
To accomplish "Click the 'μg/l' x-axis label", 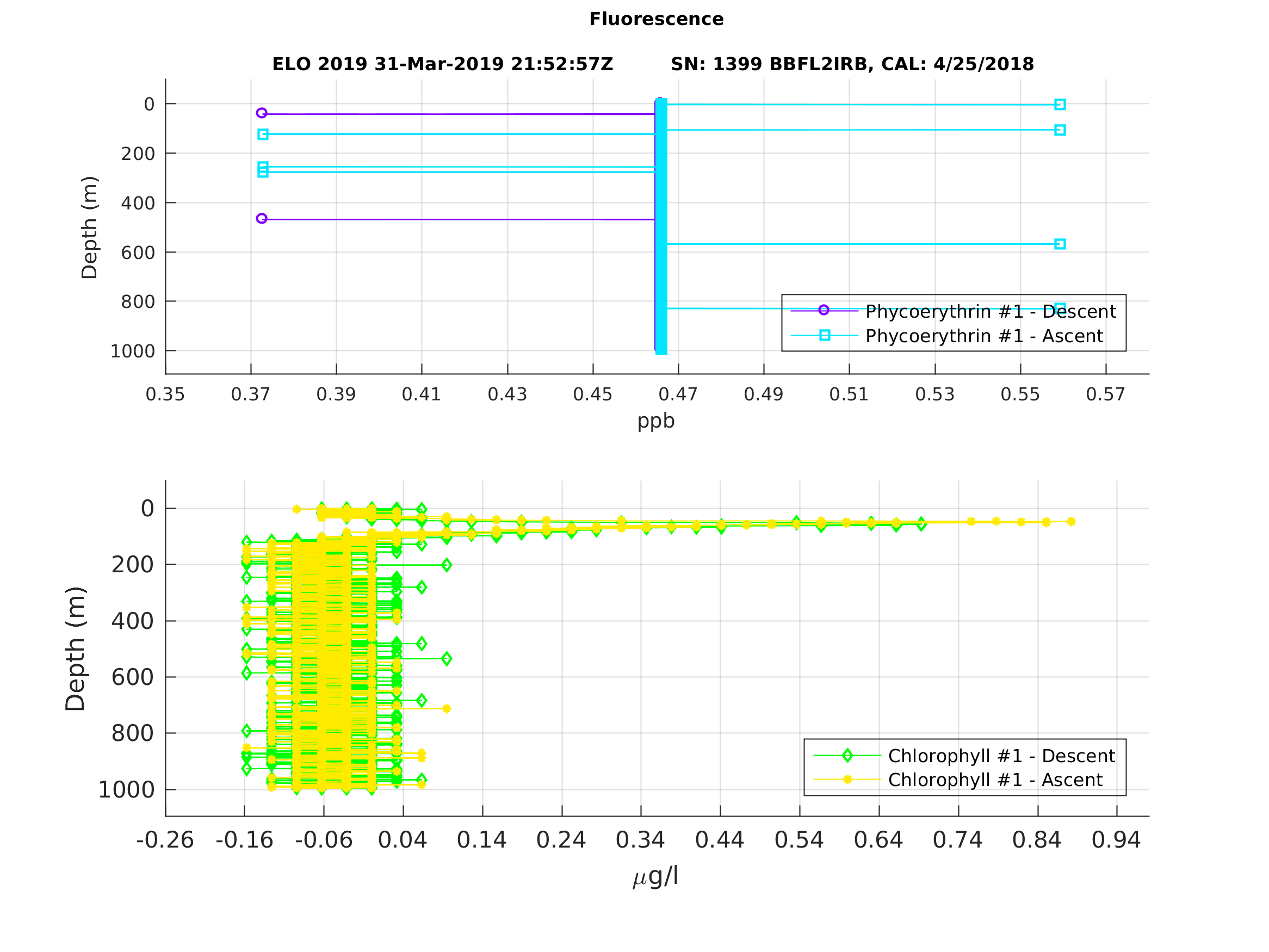I will (656, 876).
